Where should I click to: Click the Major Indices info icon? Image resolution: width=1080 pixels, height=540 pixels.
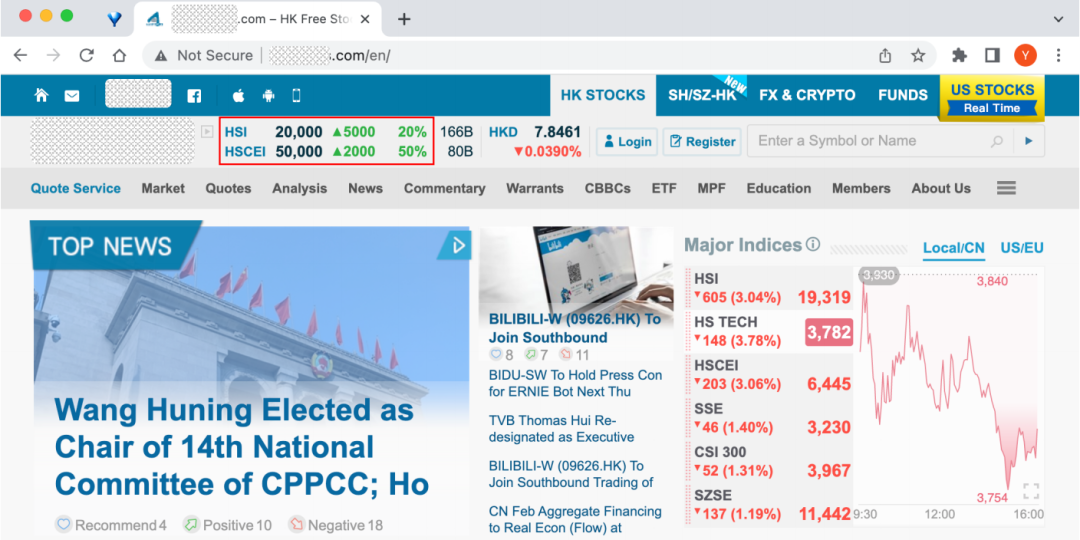click(x=813, y=245)
